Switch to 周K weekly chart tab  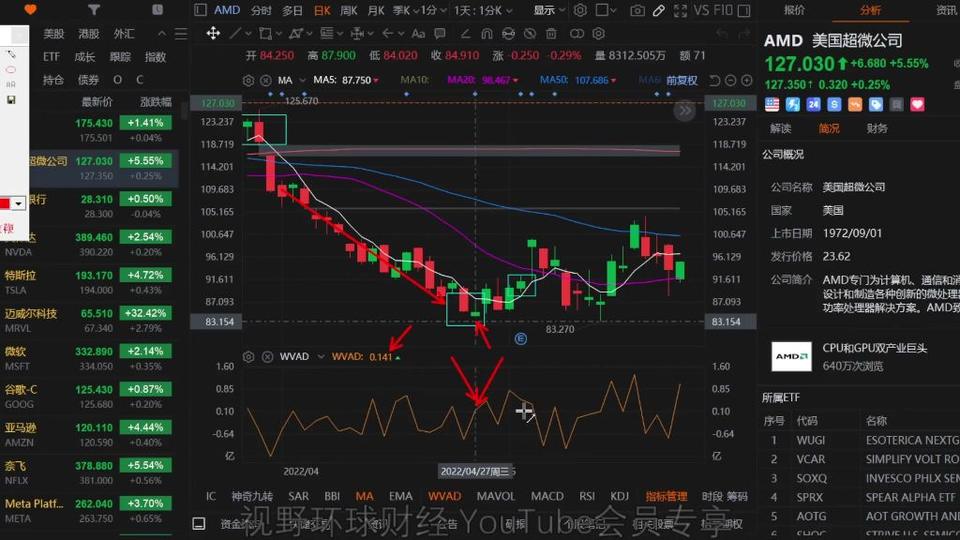(x=348, y=10)
